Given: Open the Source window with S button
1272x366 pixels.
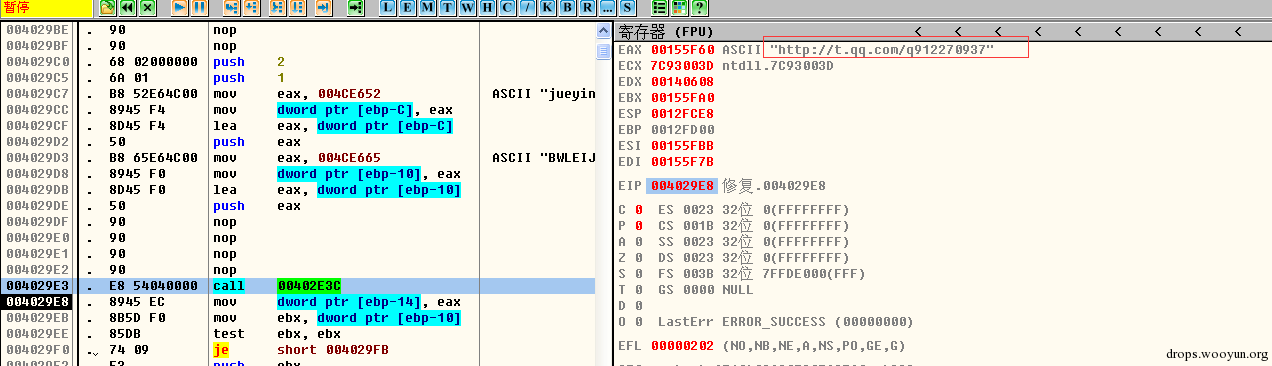Looking at the screenshot, I should click(627, 7).
